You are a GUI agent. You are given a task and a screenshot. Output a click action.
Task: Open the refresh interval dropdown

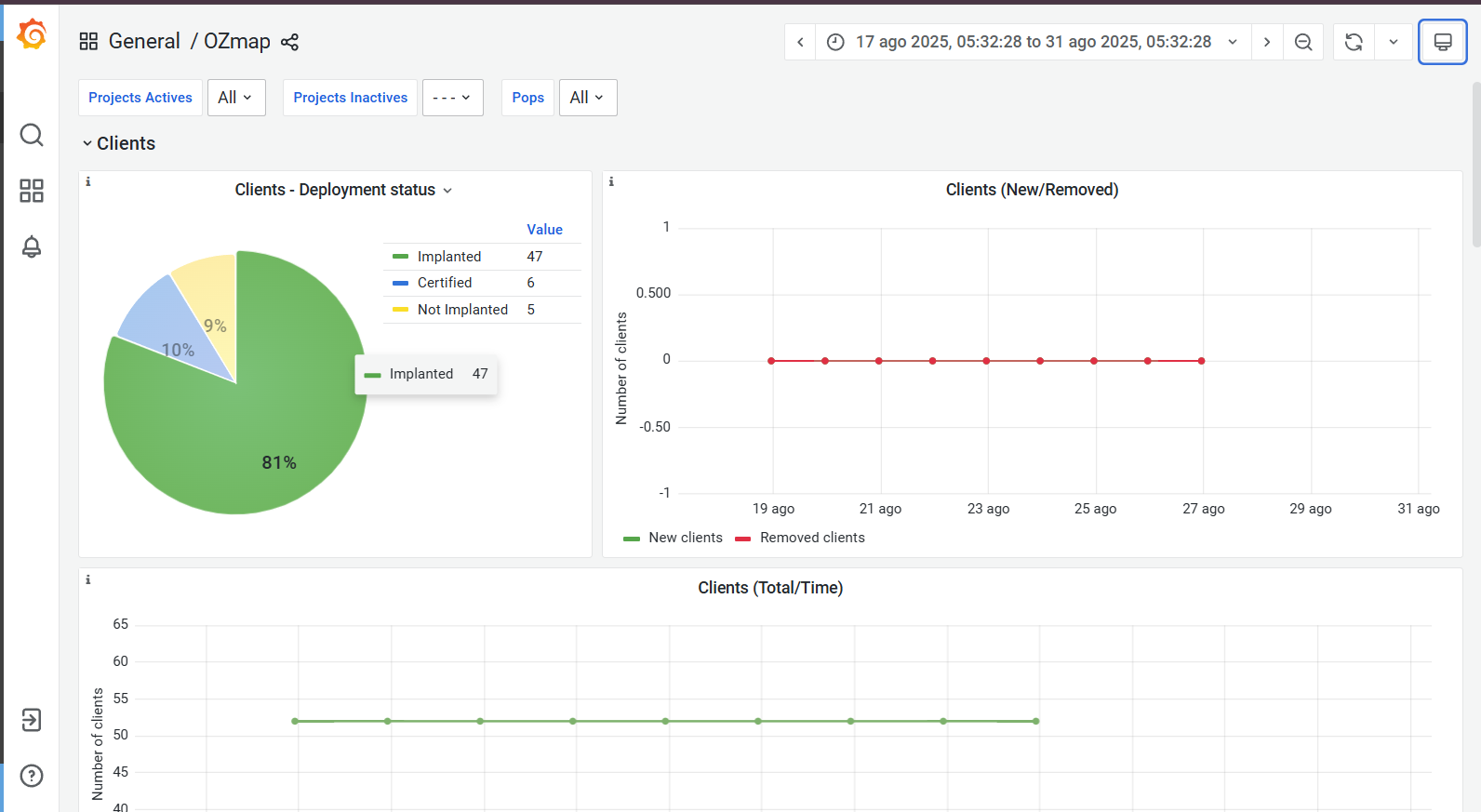click(1394, 42)
